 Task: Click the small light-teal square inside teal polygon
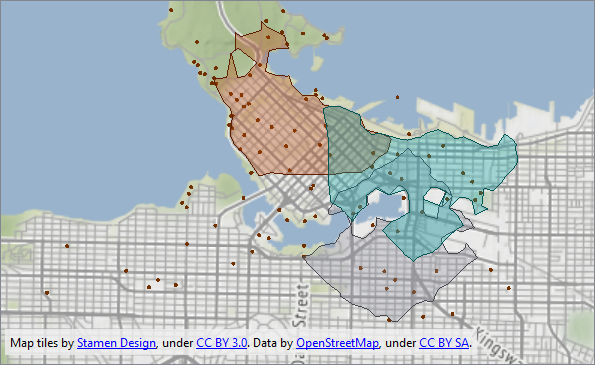[x=431, y=209]
